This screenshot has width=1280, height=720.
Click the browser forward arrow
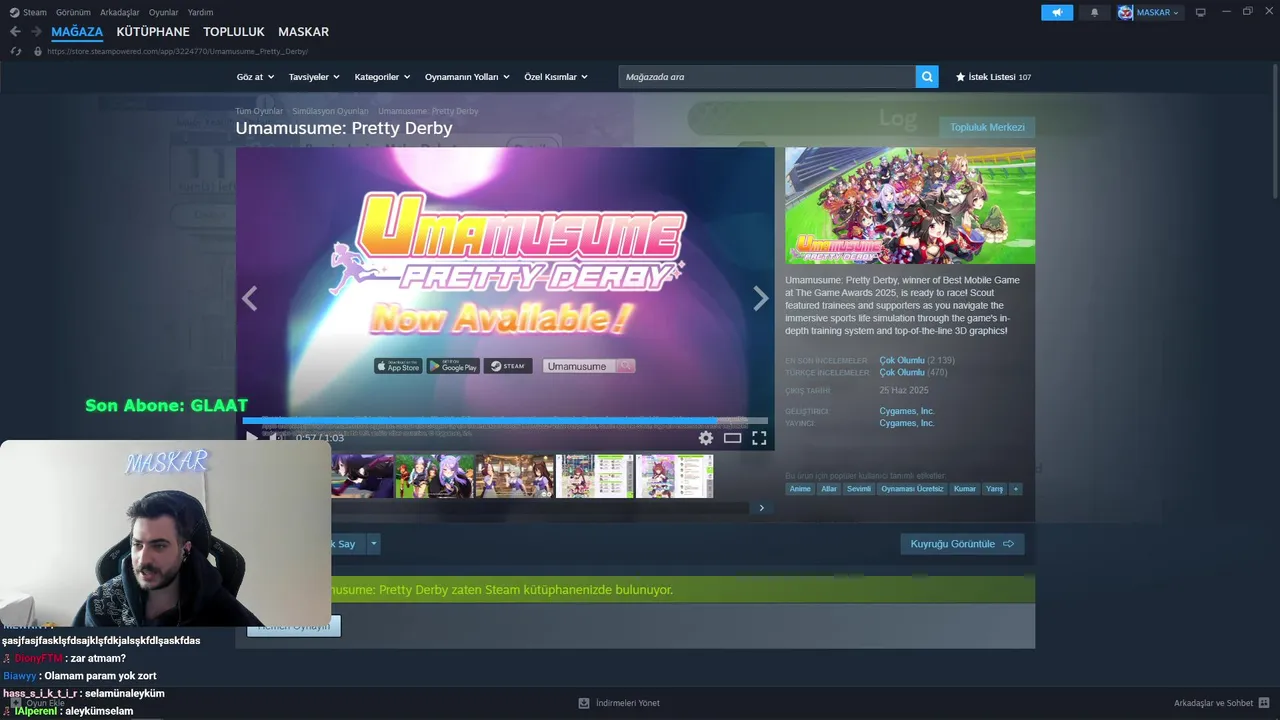click(x=36, y=32)
